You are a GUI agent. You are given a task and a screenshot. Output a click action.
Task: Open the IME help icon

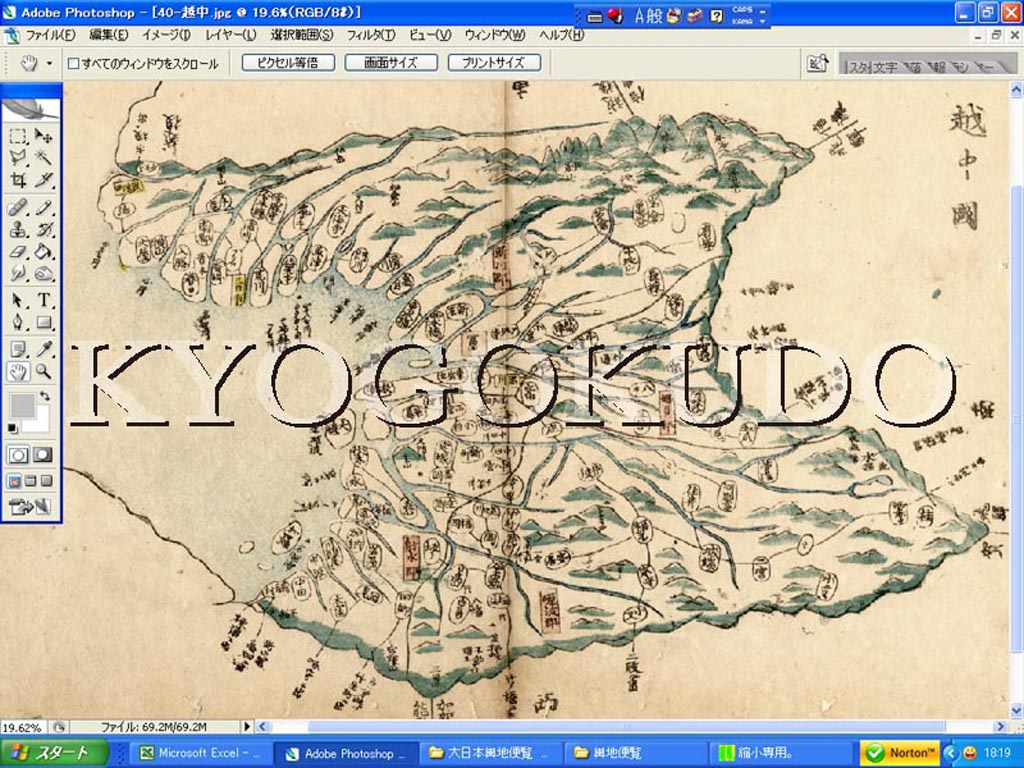tap(716, 16)
